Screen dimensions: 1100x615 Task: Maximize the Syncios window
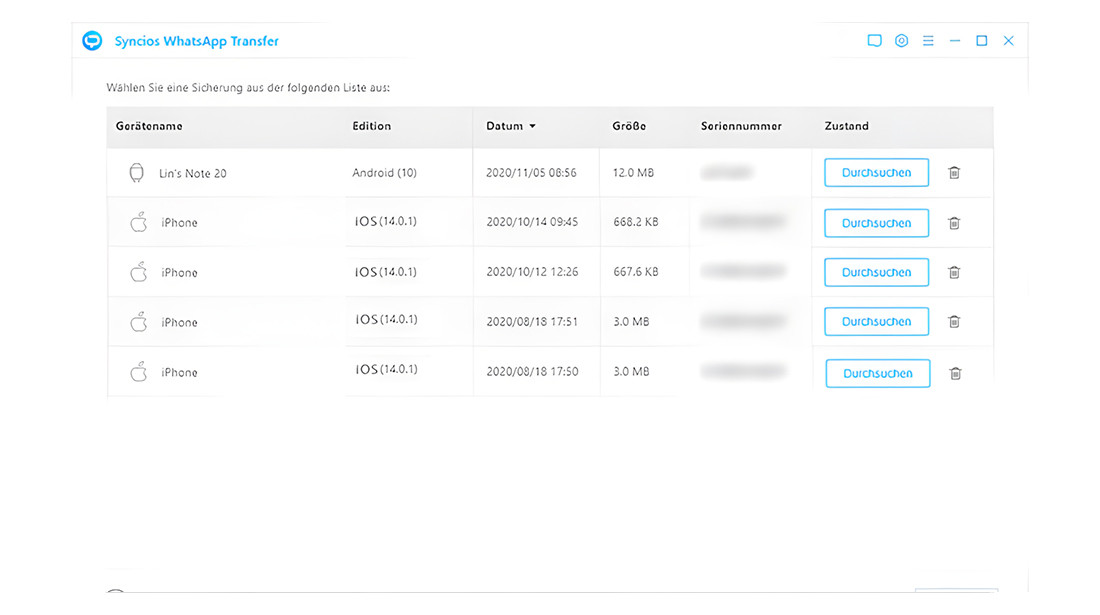click(981, 41)
